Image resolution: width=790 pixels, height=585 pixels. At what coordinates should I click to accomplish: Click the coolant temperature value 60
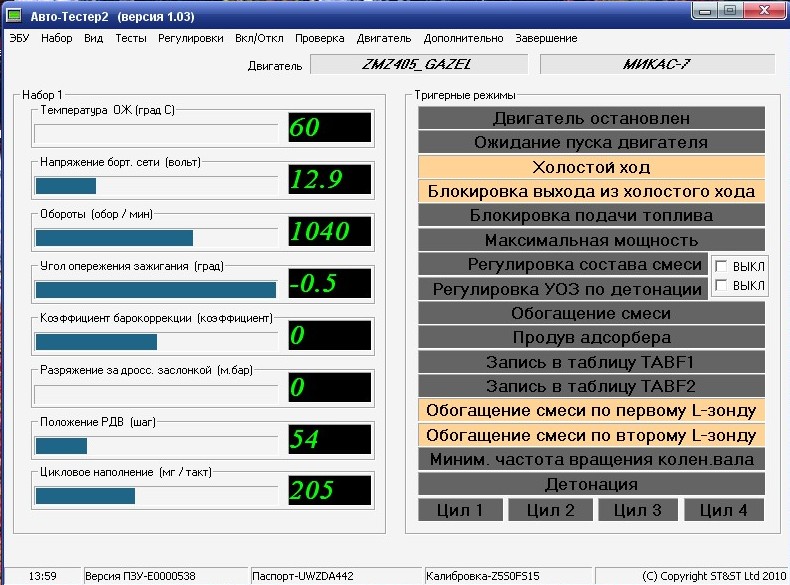[330, 127]
